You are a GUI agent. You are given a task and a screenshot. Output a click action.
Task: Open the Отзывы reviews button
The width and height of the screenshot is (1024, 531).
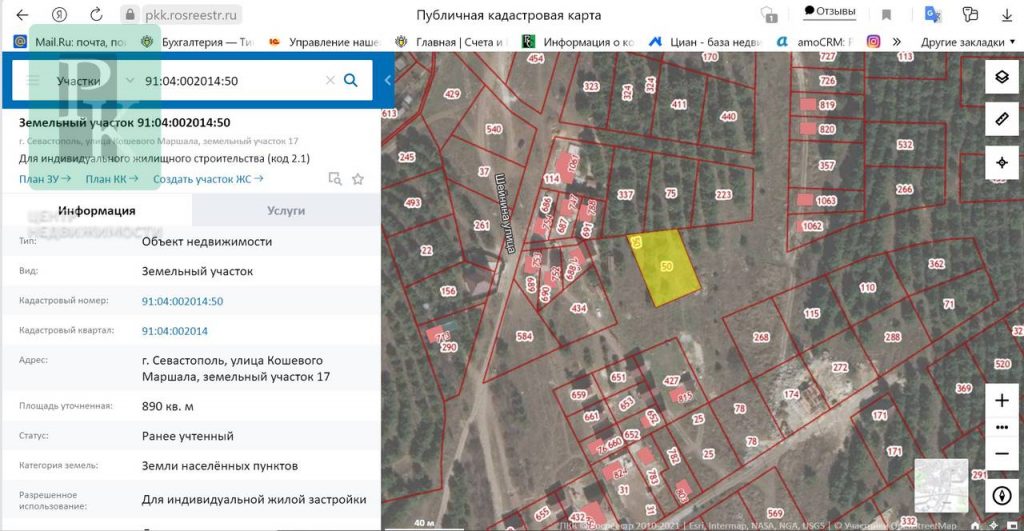829,11
